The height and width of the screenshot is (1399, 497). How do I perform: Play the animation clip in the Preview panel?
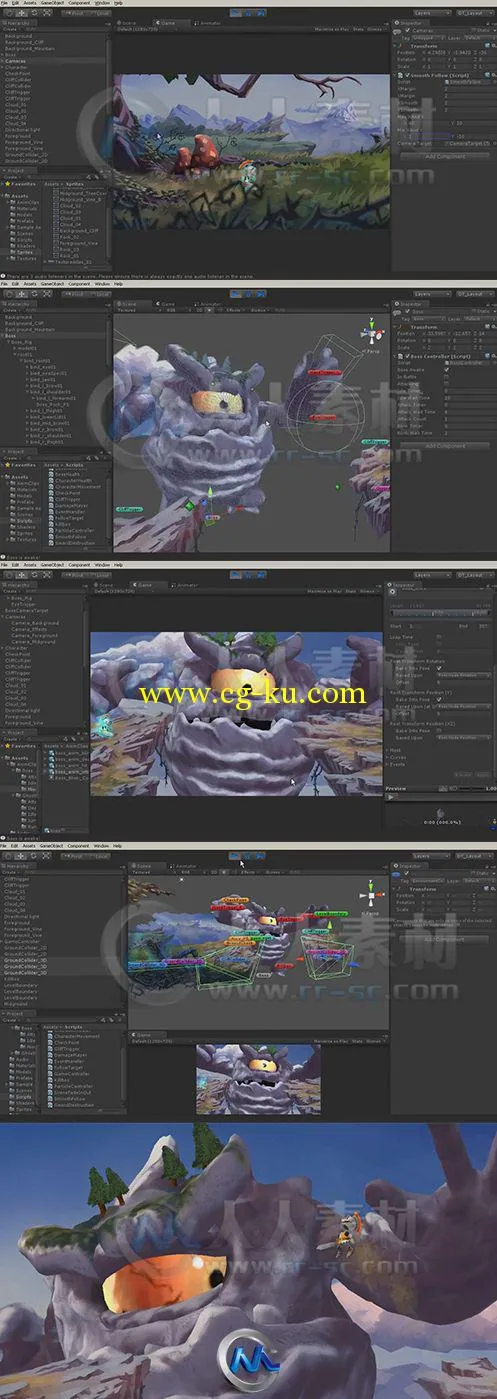coord(391,797)
